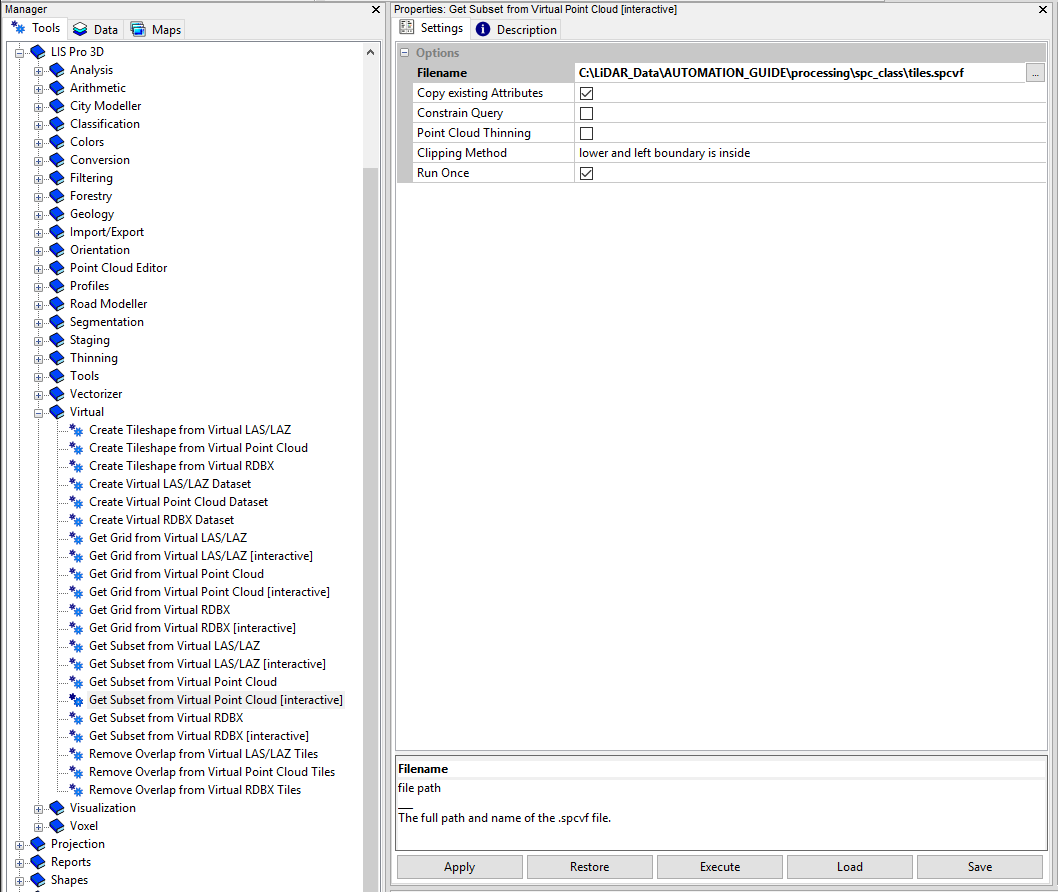Expand the Visualization tree node
This screenshot has height=892, width=1058.
point(39,808)
